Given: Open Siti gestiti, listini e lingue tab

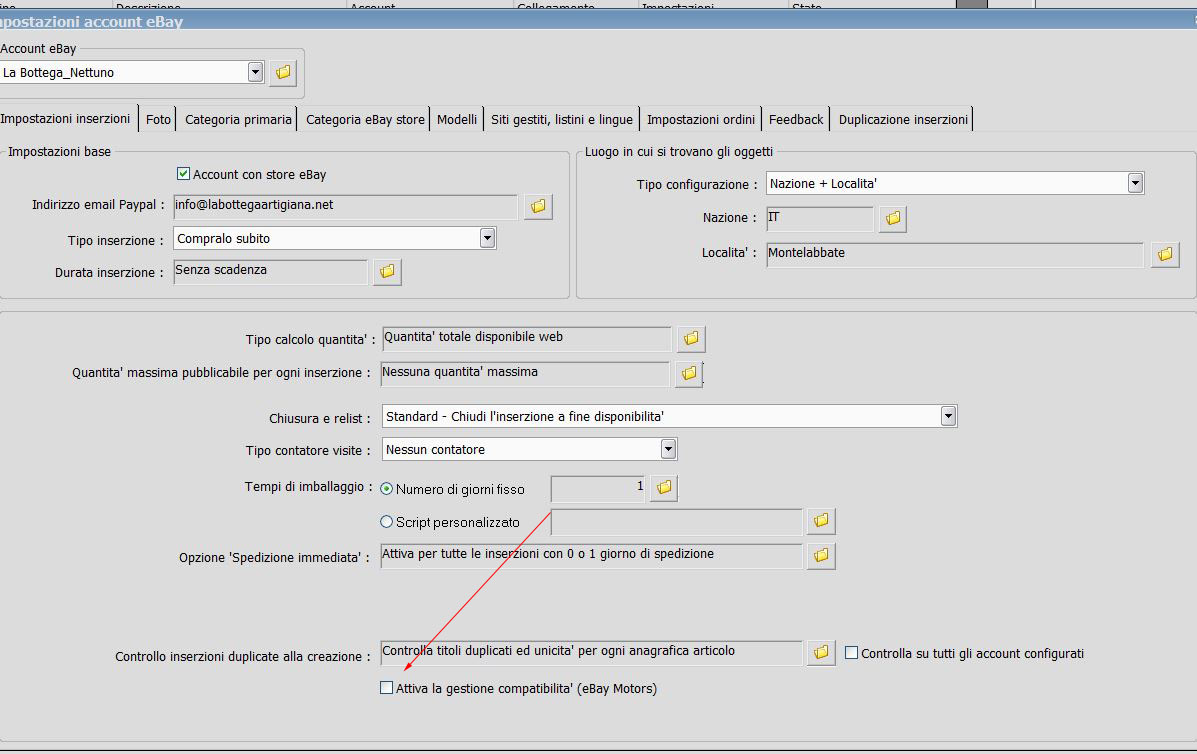Looking at the screenshot, I should [562, 119].
